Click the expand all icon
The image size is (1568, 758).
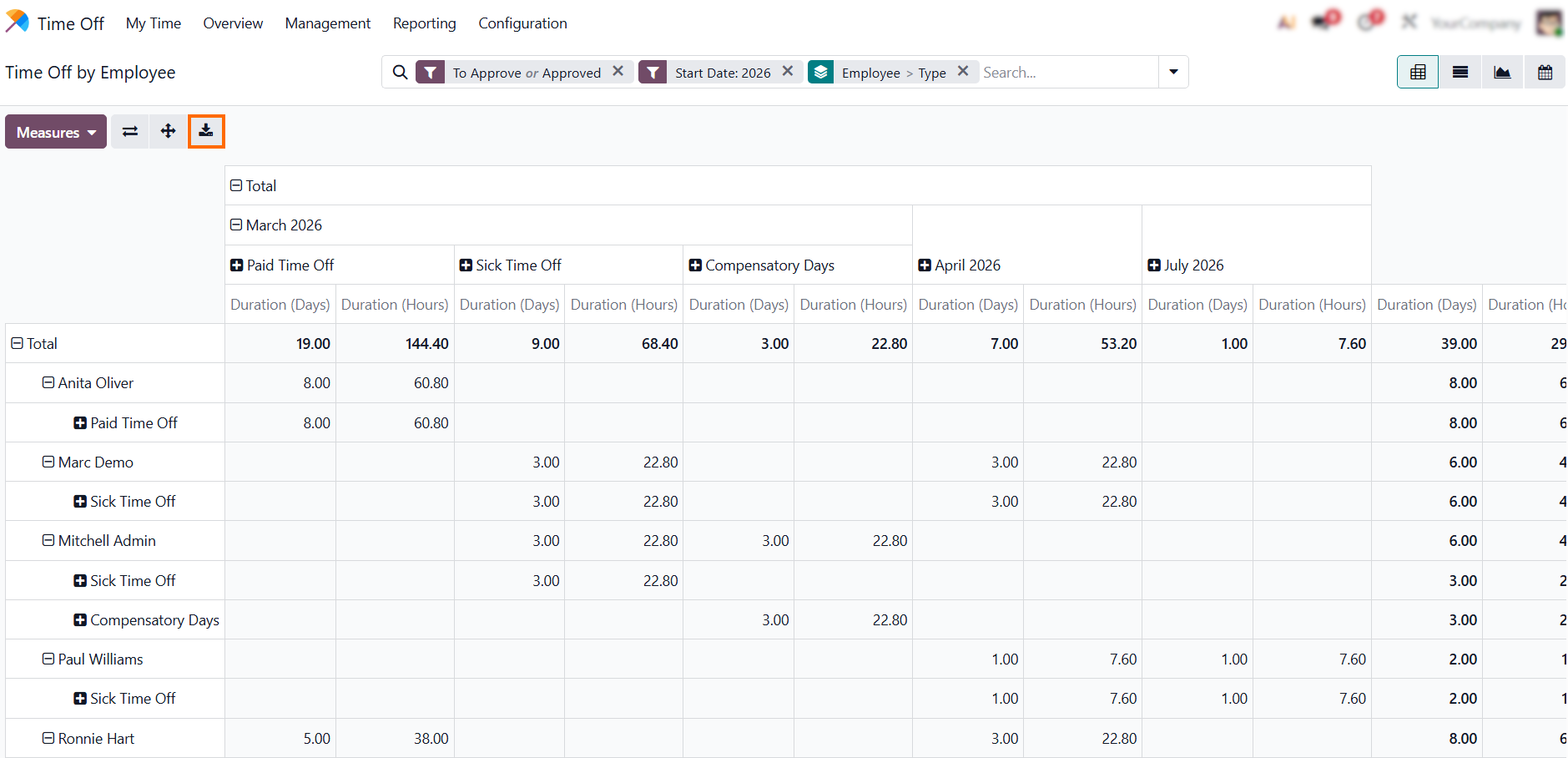point(168,131)
